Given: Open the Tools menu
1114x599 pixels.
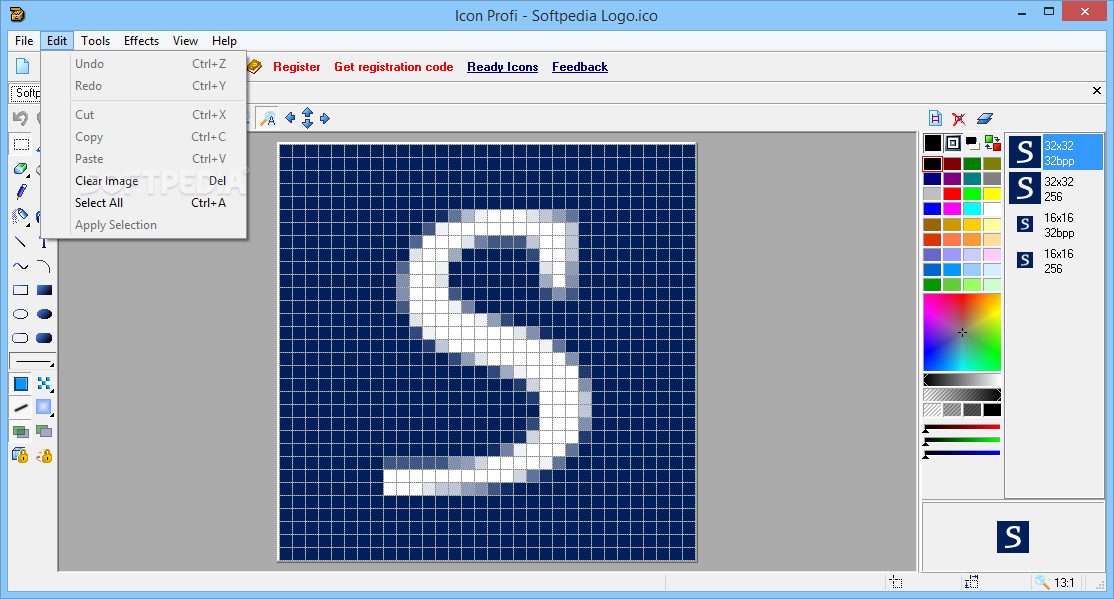Looking at the screenshot, I should pyautogui.click(x=95, y=41).
